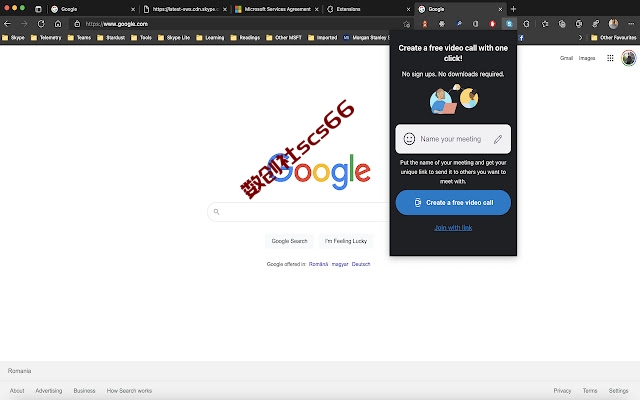Open the browser Settings and more menu
Viewport: 640px width, 400px height.
click(631, 24)
